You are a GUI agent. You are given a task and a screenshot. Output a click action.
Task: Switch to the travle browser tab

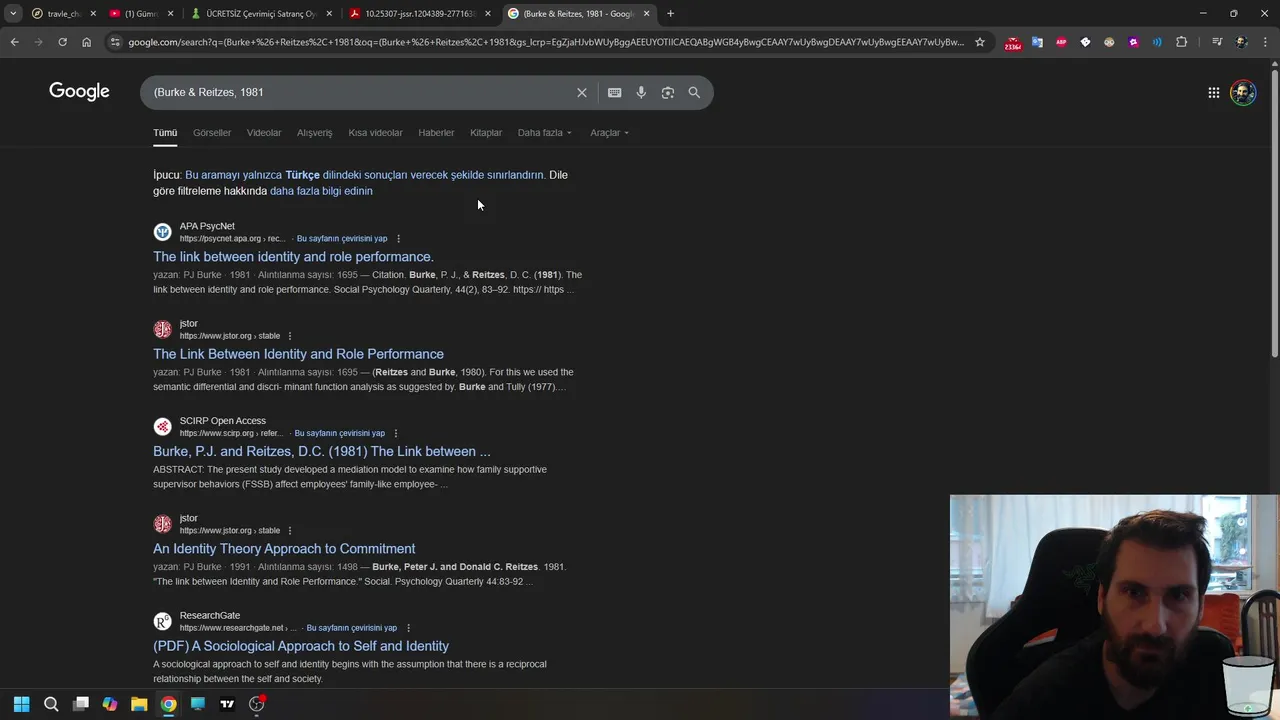(x=60, y=13)
